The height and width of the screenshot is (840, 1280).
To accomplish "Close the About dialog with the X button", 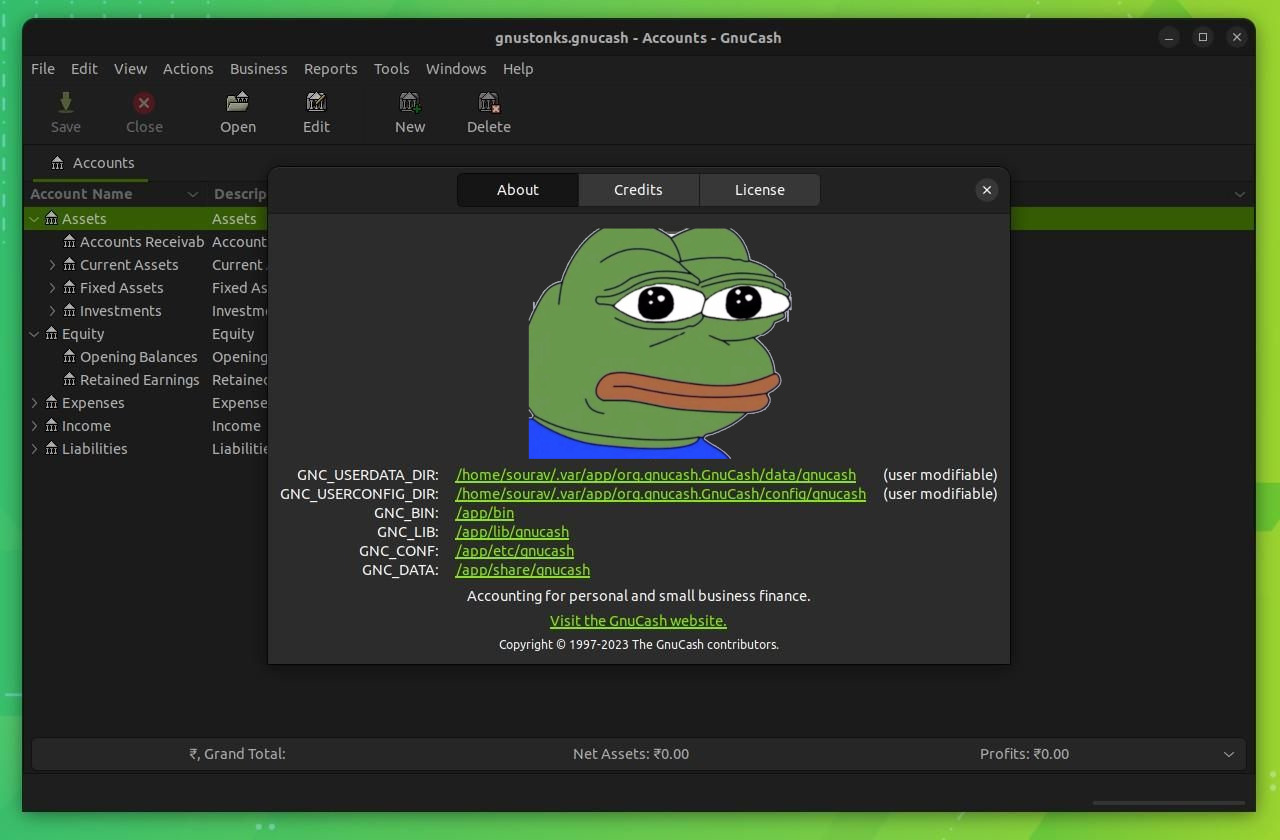I will [x=986, y=190].
